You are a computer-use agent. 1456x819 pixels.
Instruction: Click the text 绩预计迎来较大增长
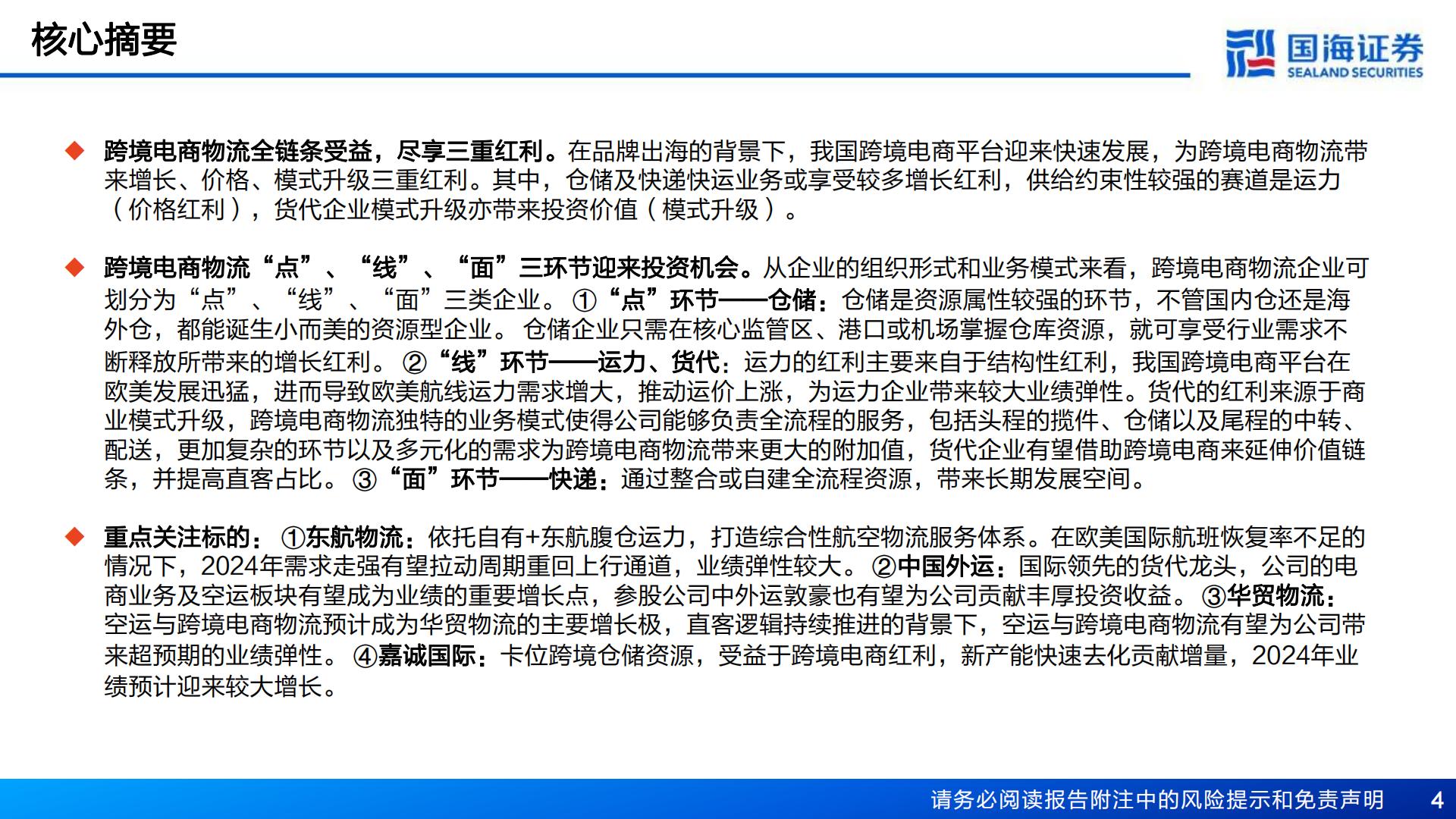click(213, 687)
